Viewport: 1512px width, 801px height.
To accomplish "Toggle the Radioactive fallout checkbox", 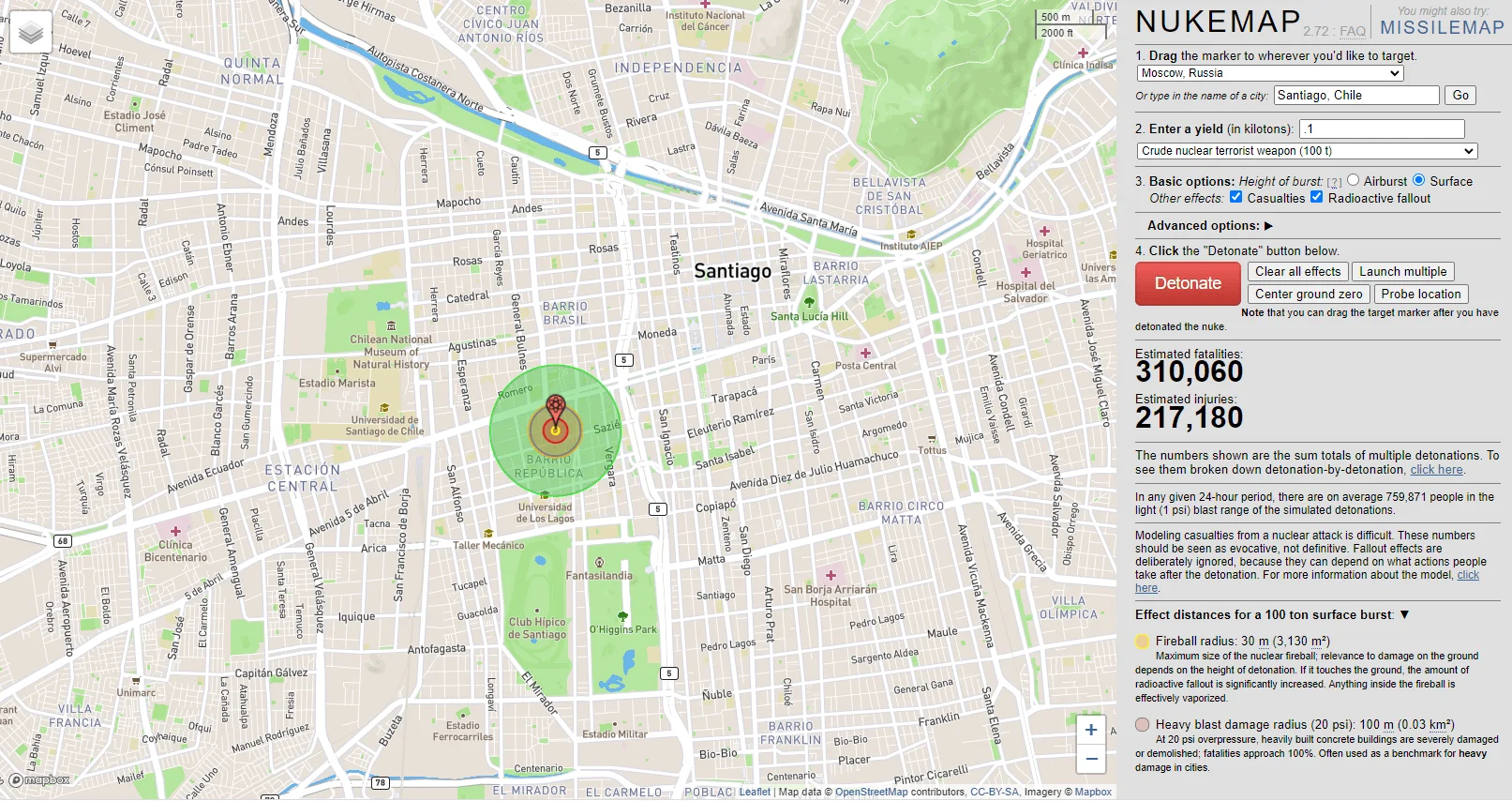I will pos(1316,197).
